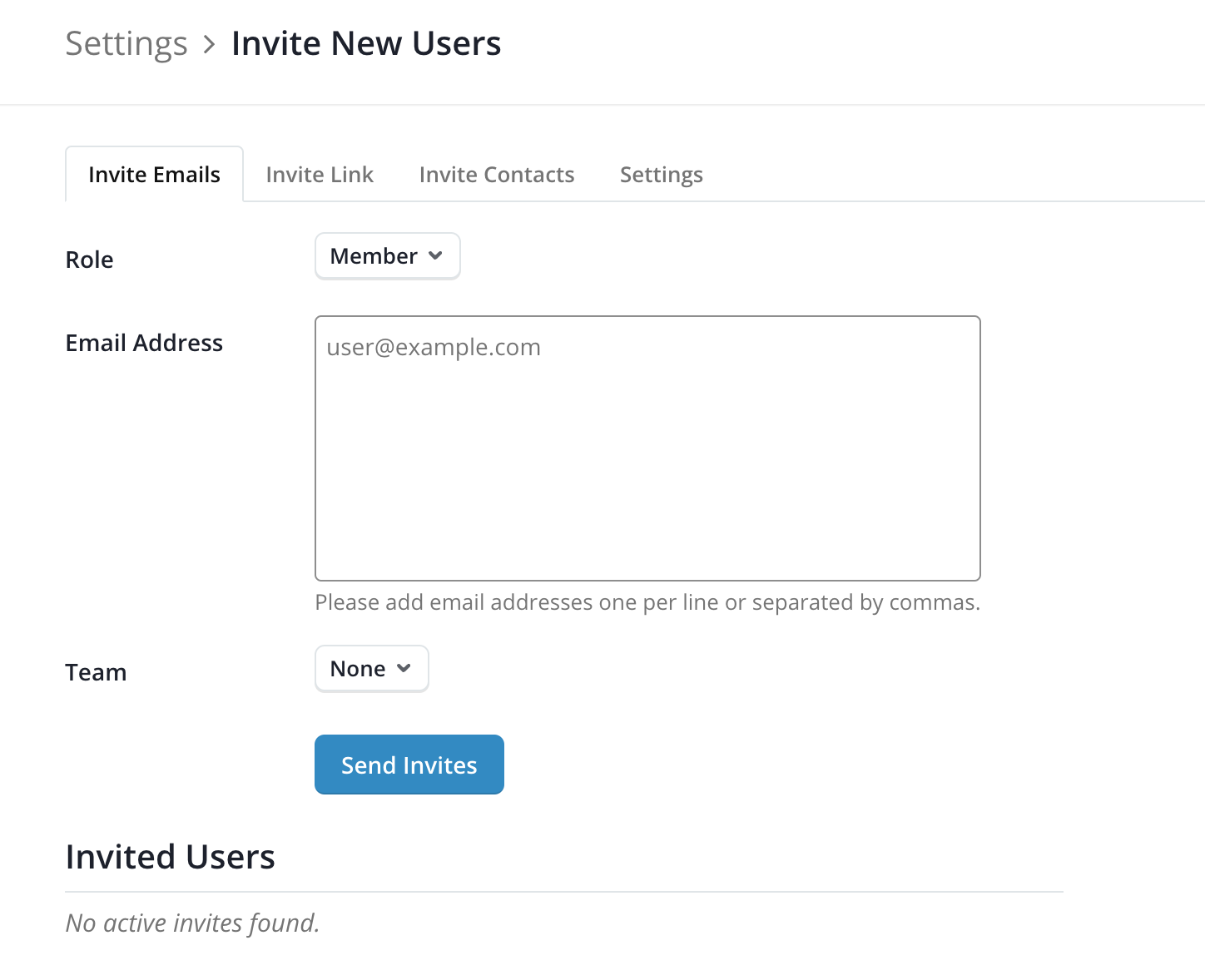Screen dimensions: 1205x980
Task: Click the breadcrumb chevron separator icon
Action: pyautogui.click(x=210, y=44)
